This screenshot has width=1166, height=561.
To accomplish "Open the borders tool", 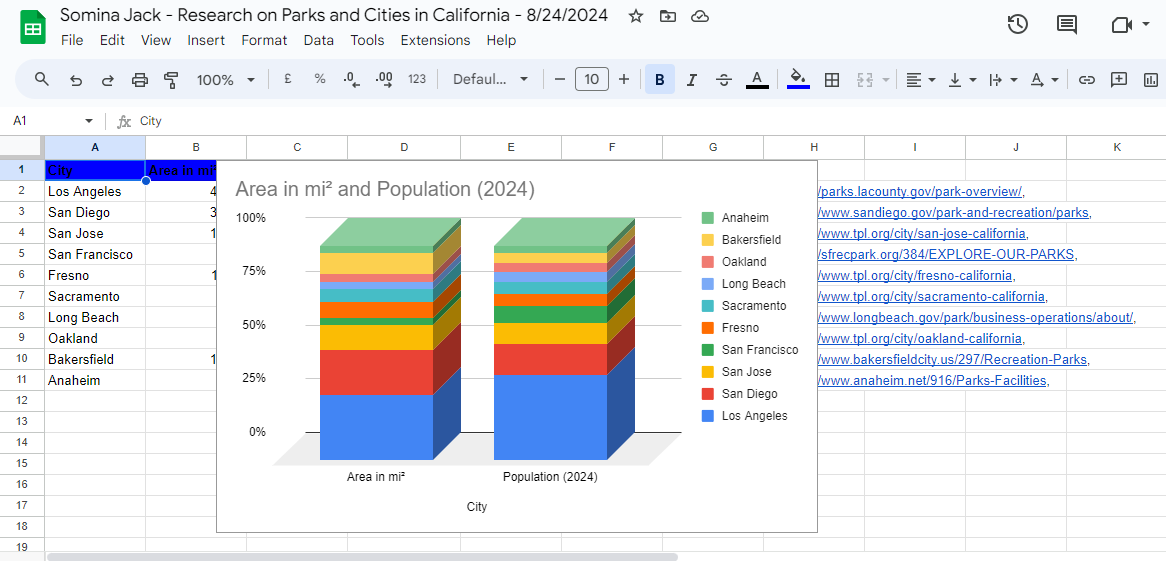I will pyautogui.click(x=832, y=80).
